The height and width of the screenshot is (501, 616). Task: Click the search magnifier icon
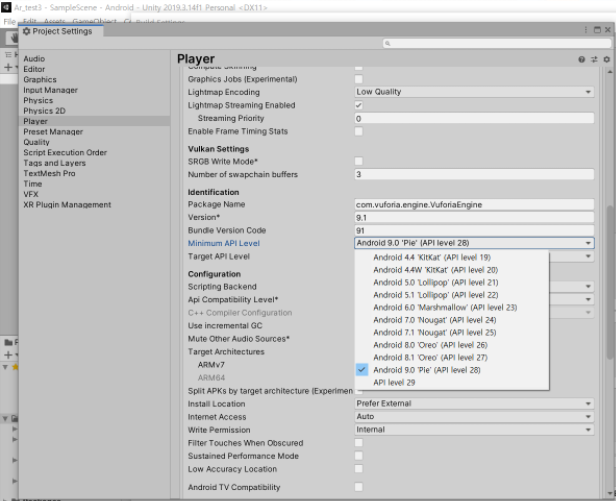(387, 43)
